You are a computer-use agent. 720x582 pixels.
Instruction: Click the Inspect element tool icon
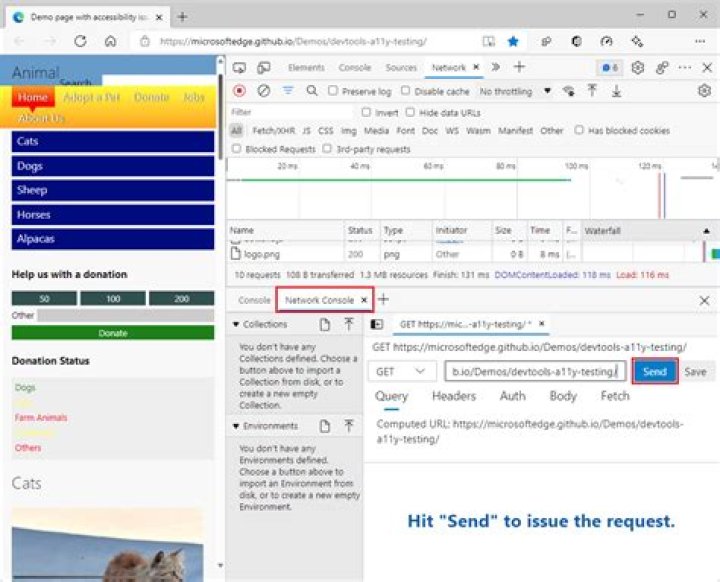click(239, 68)
